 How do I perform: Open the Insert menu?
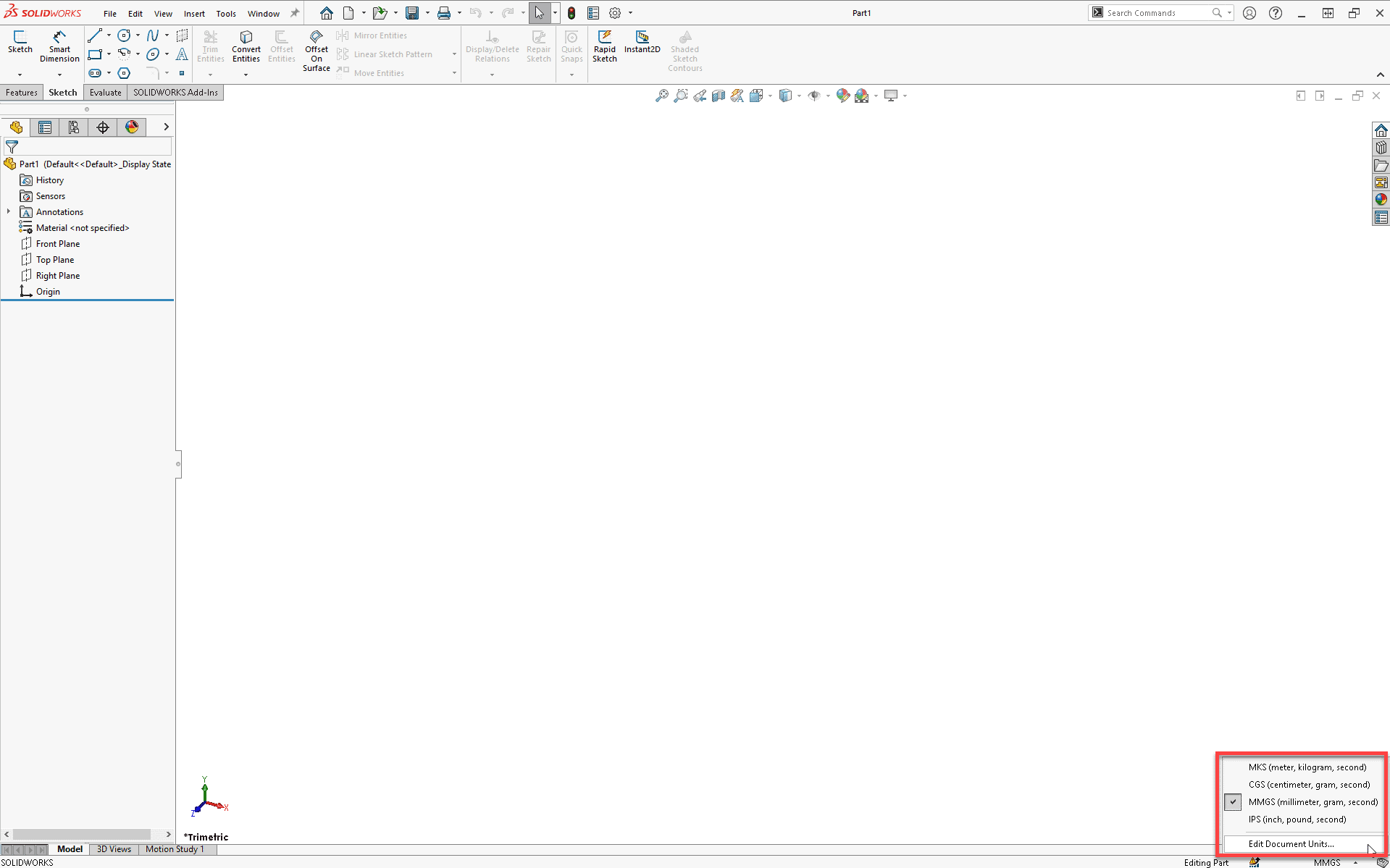tap(193, 13)
